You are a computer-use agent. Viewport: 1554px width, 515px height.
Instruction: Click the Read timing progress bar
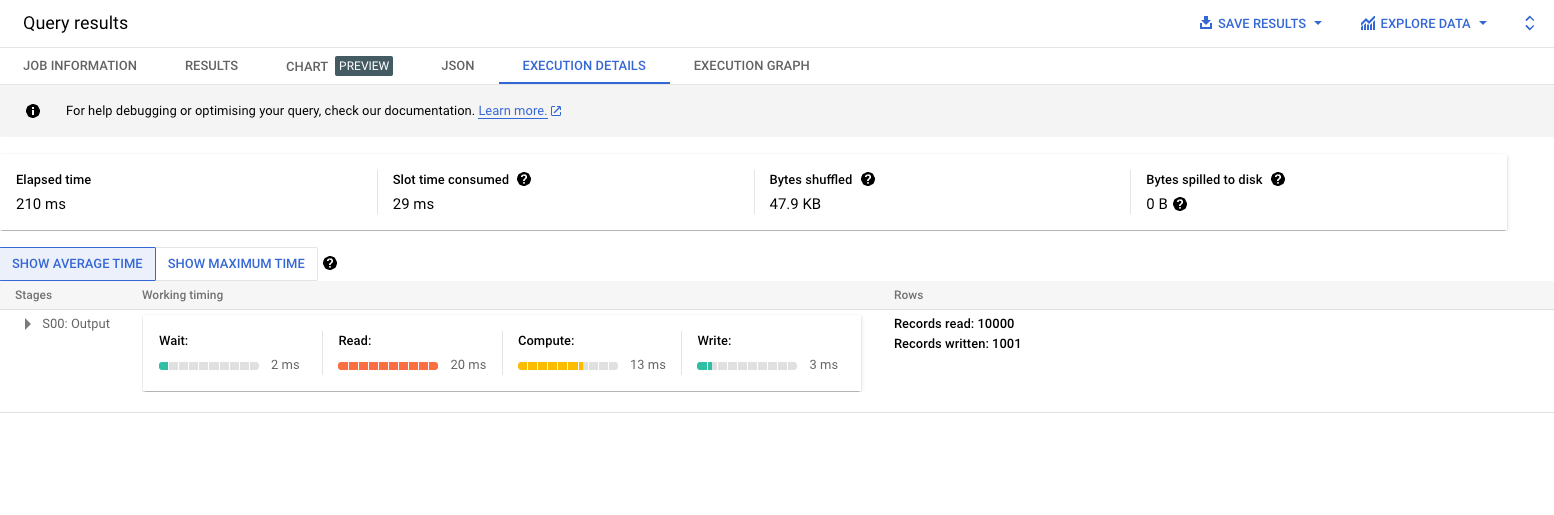coord(388,365)
